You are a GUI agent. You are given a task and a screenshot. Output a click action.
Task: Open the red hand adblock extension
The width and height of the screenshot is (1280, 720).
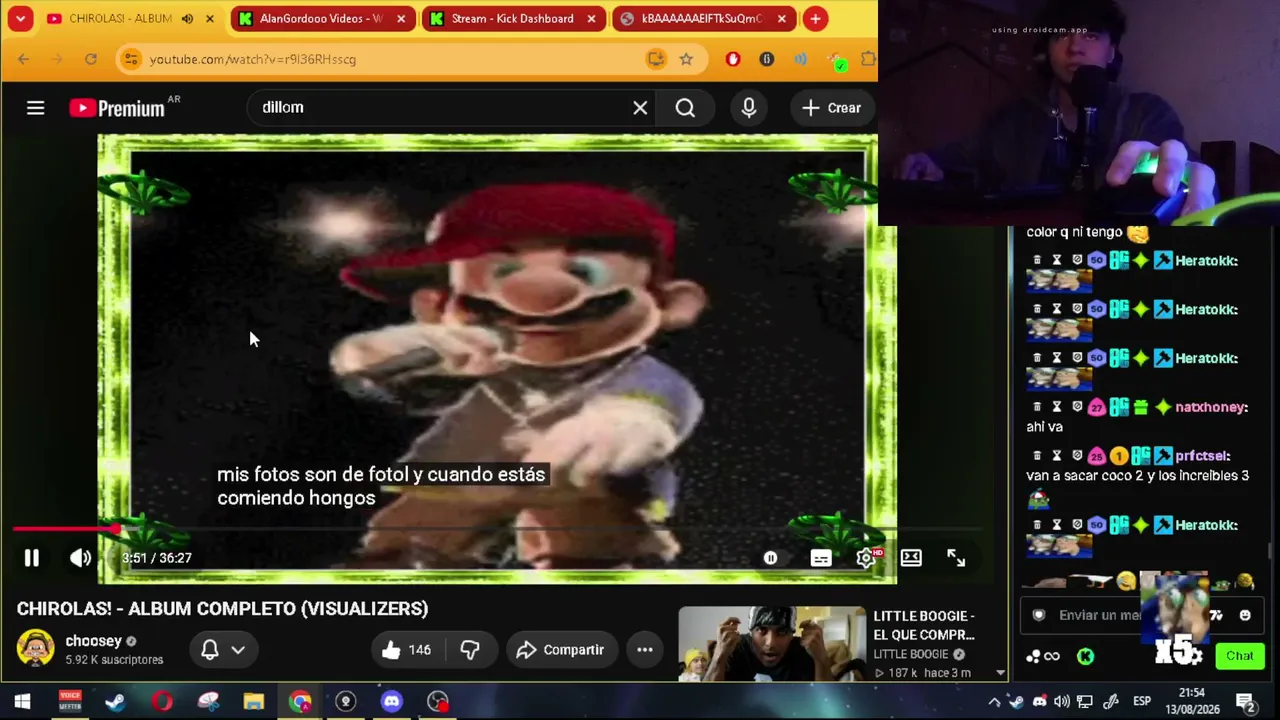click(733, 60)
